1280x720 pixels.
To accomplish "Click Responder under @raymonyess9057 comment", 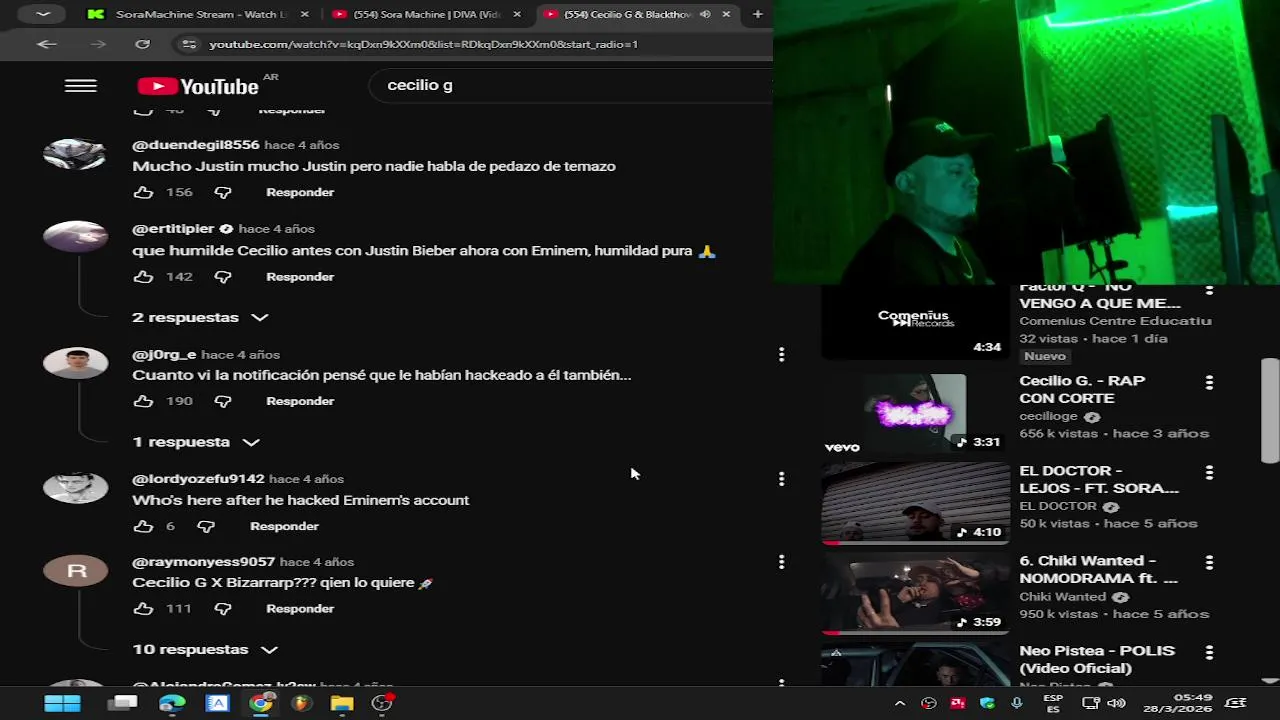I will (x=300, y=608).
